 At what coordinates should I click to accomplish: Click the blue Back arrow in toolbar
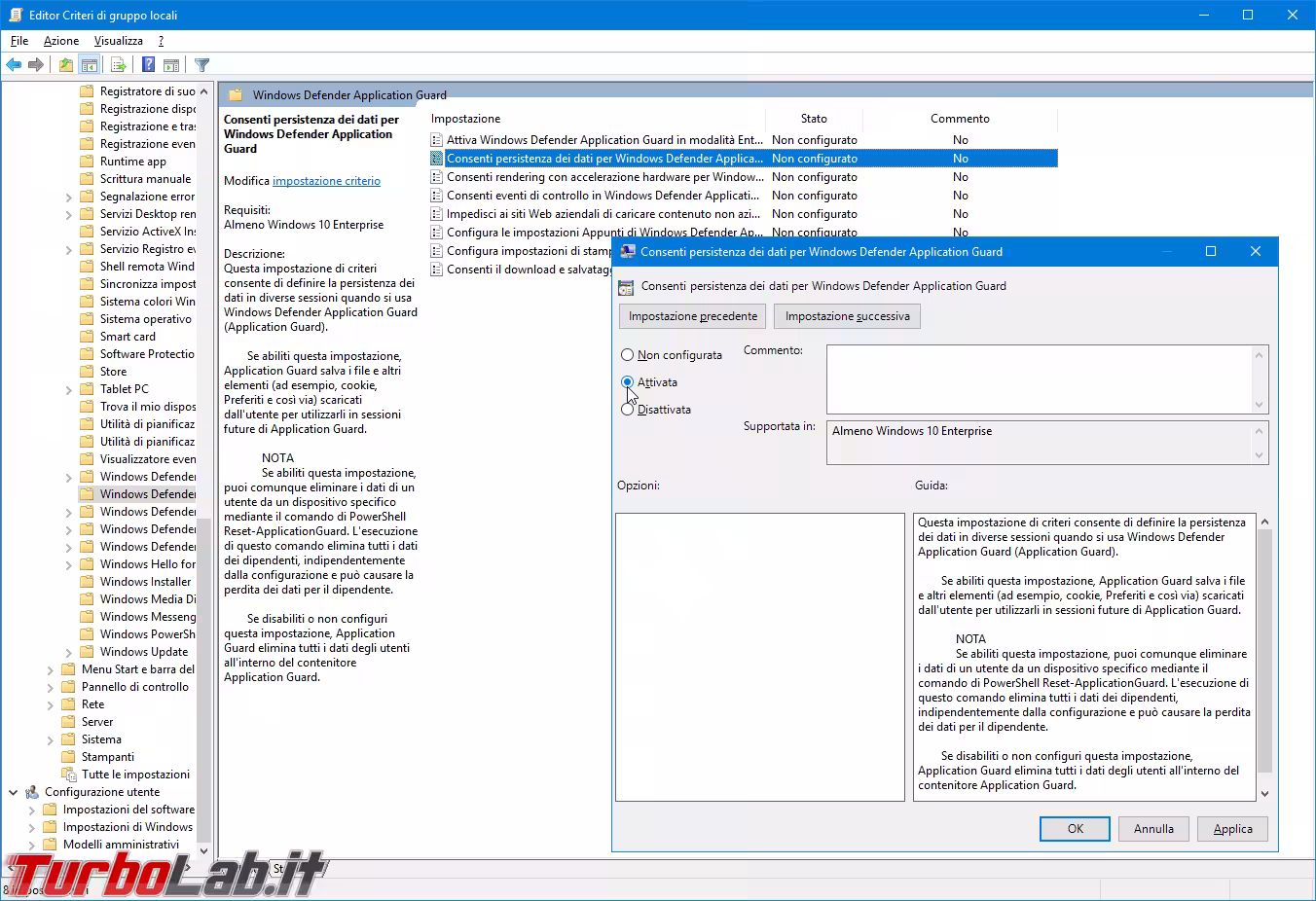click(14, 65)
